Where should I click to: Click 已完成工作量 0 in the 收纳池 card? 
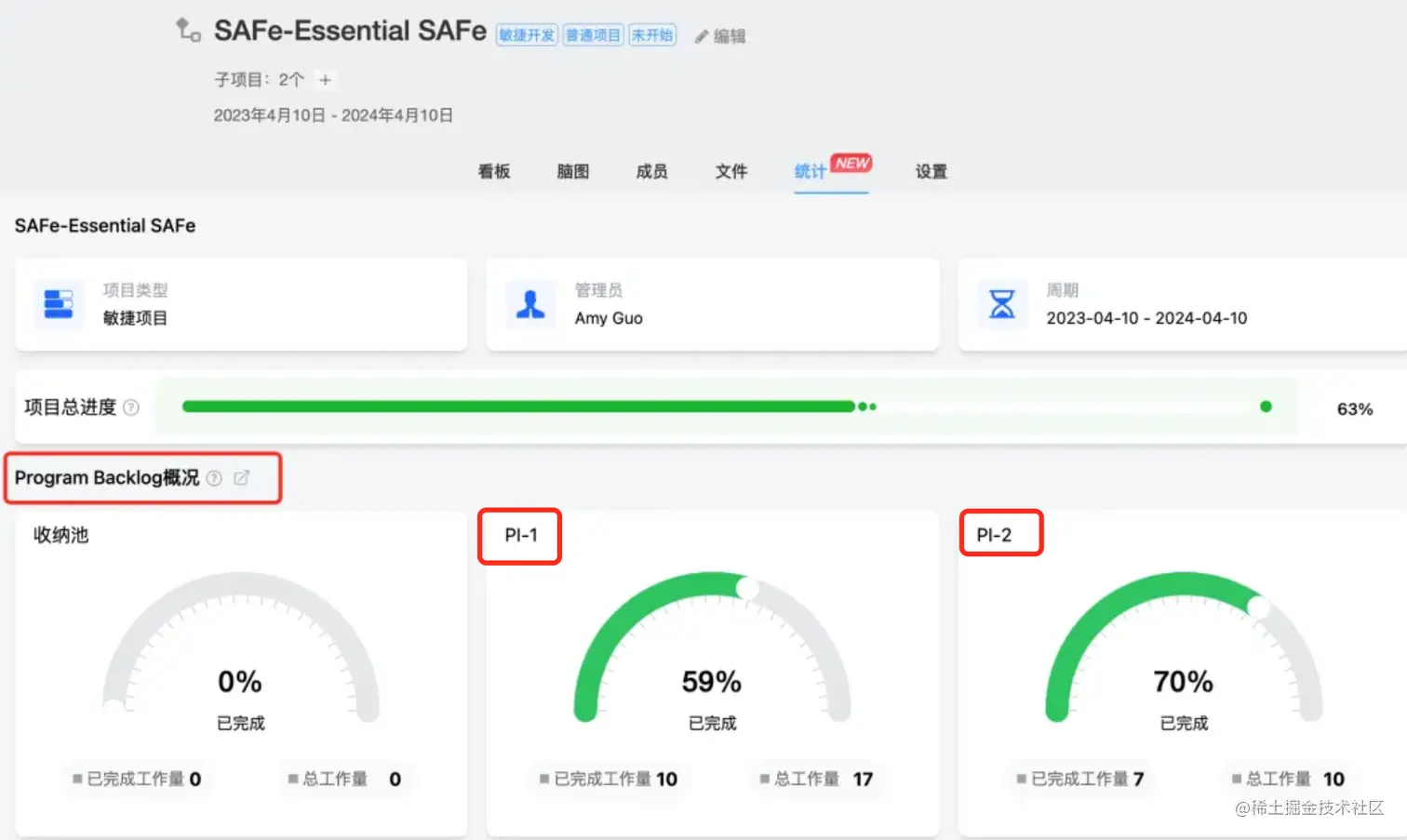(138, 780)
